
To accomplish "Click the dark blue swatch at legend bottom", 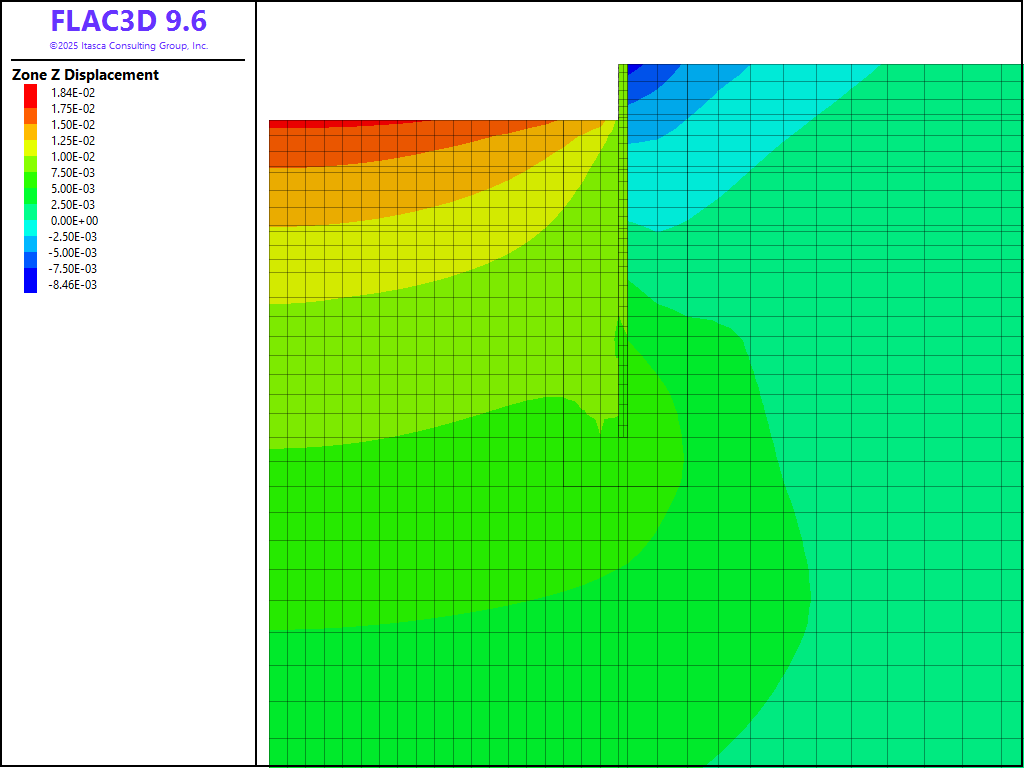I will (x=31, y=284).
